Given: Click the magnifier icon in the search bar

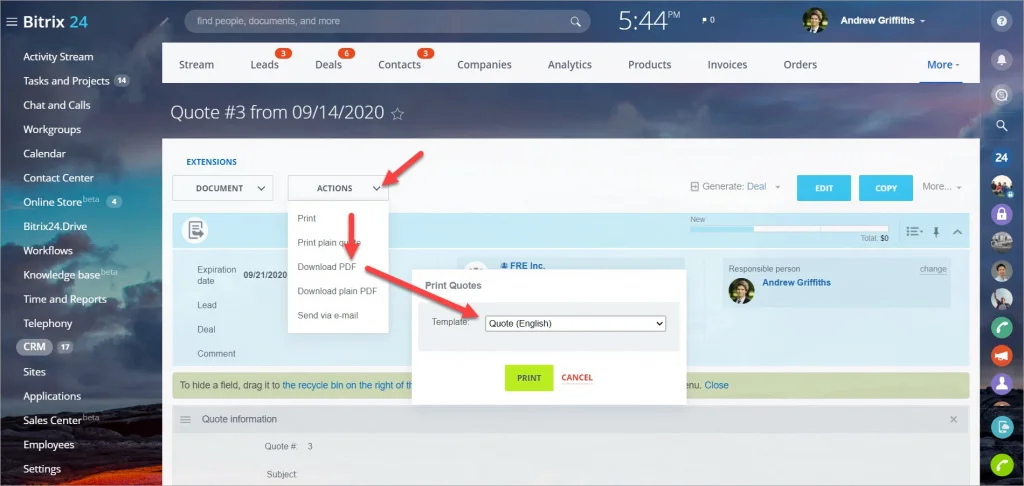Looking at the screenshot, I should click(x=575, y=22).
